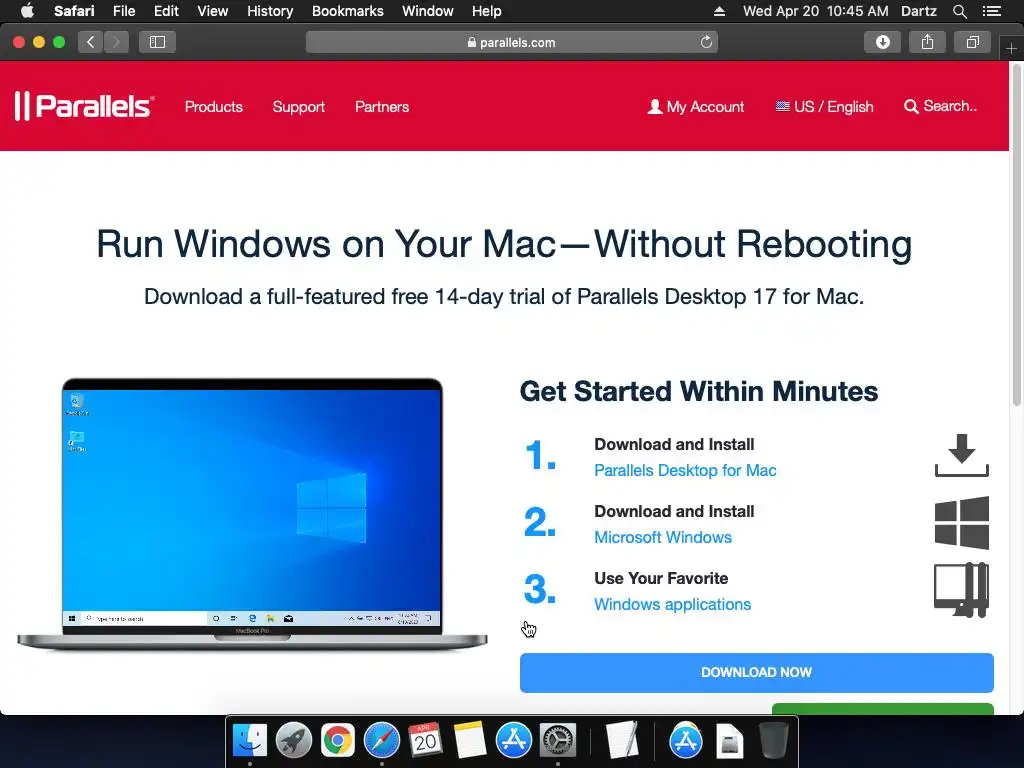
Task: Open the Apple menu
Action: click(27, 11)
